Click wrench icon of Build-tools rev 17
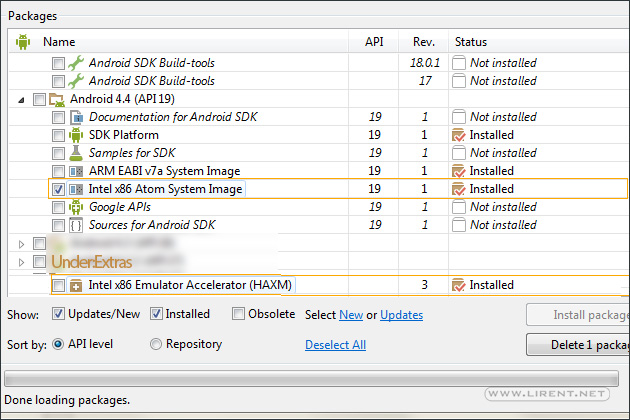630x420 pixels. tap(76, 81)
